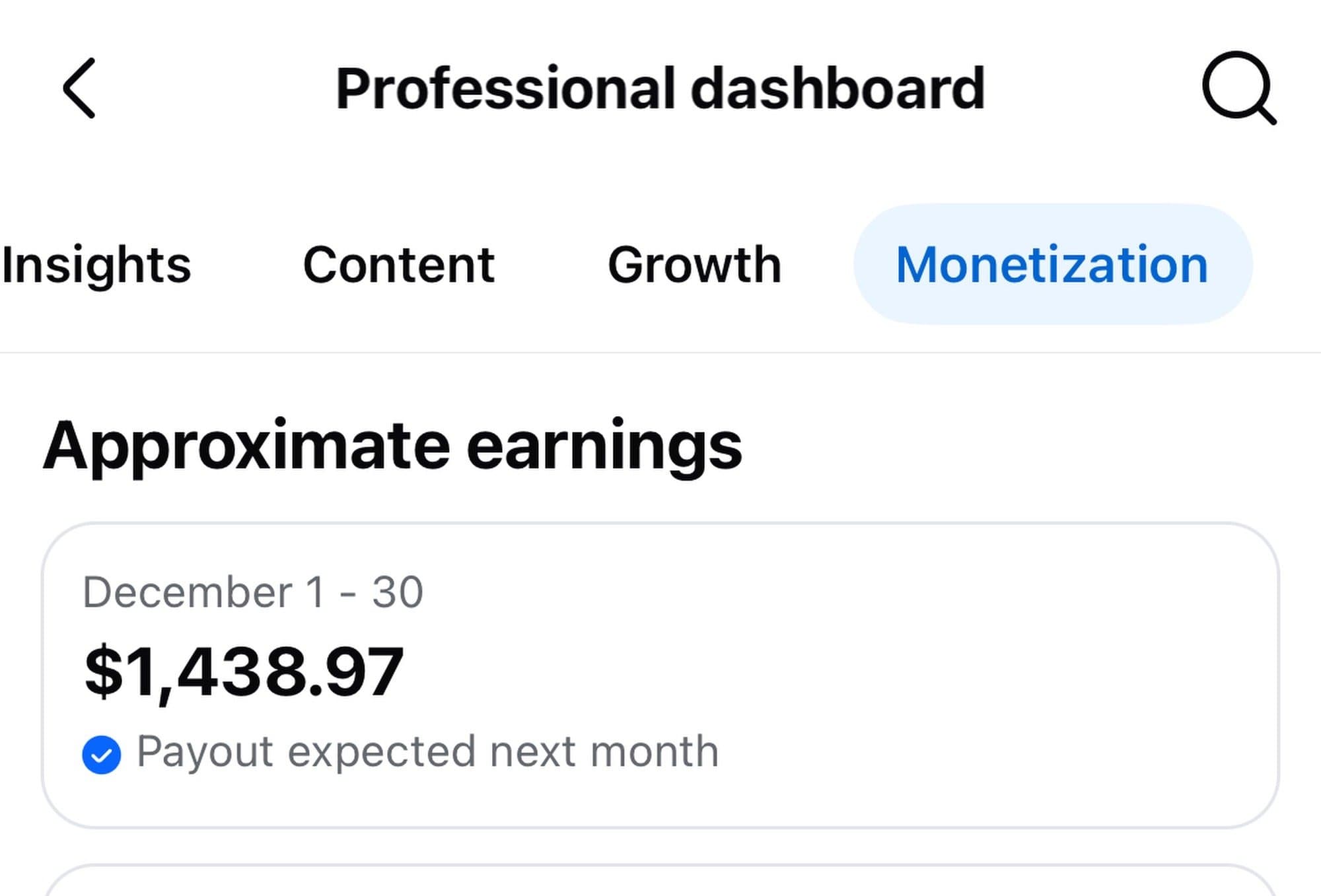This screenshot has height=896, width=1321.
Task: Switch to the Insights tab
Action: 96,265
